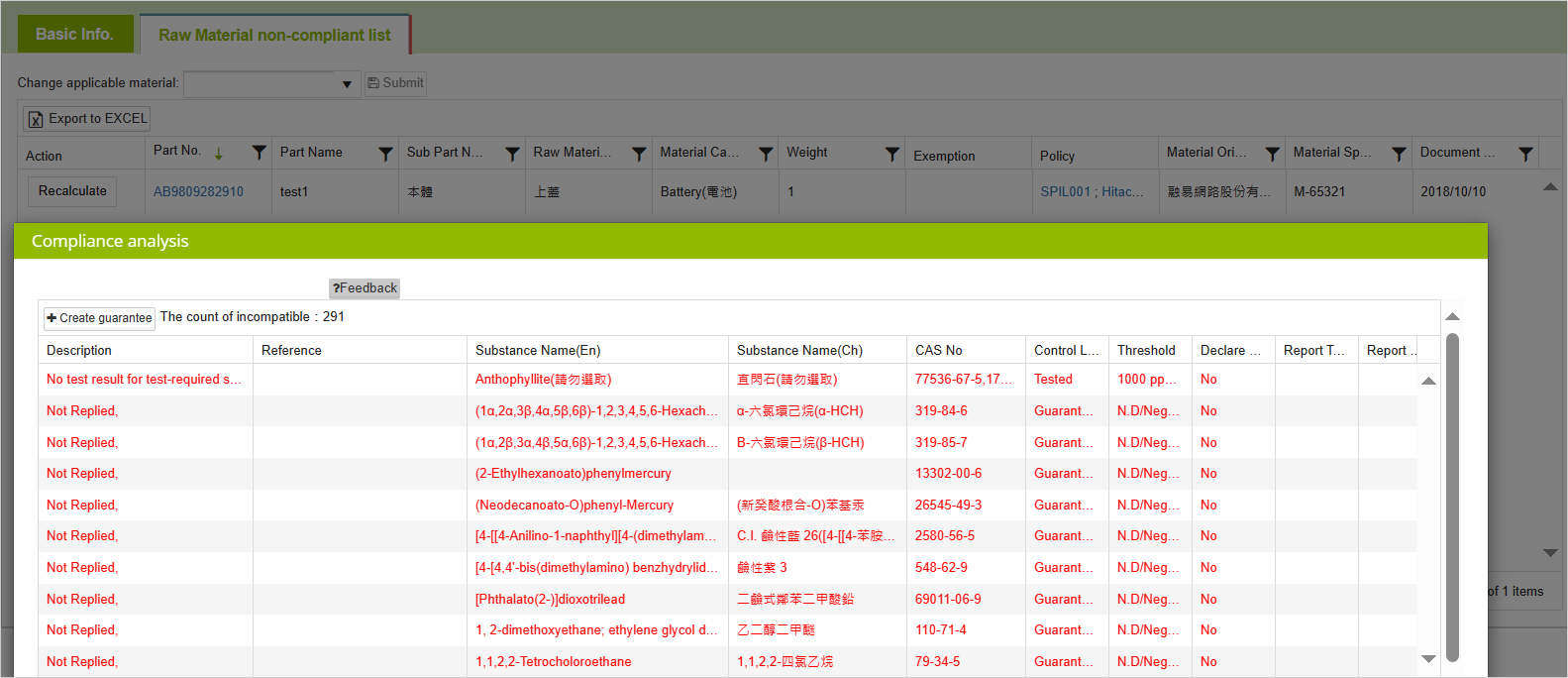Open the Feedback button

365,288
